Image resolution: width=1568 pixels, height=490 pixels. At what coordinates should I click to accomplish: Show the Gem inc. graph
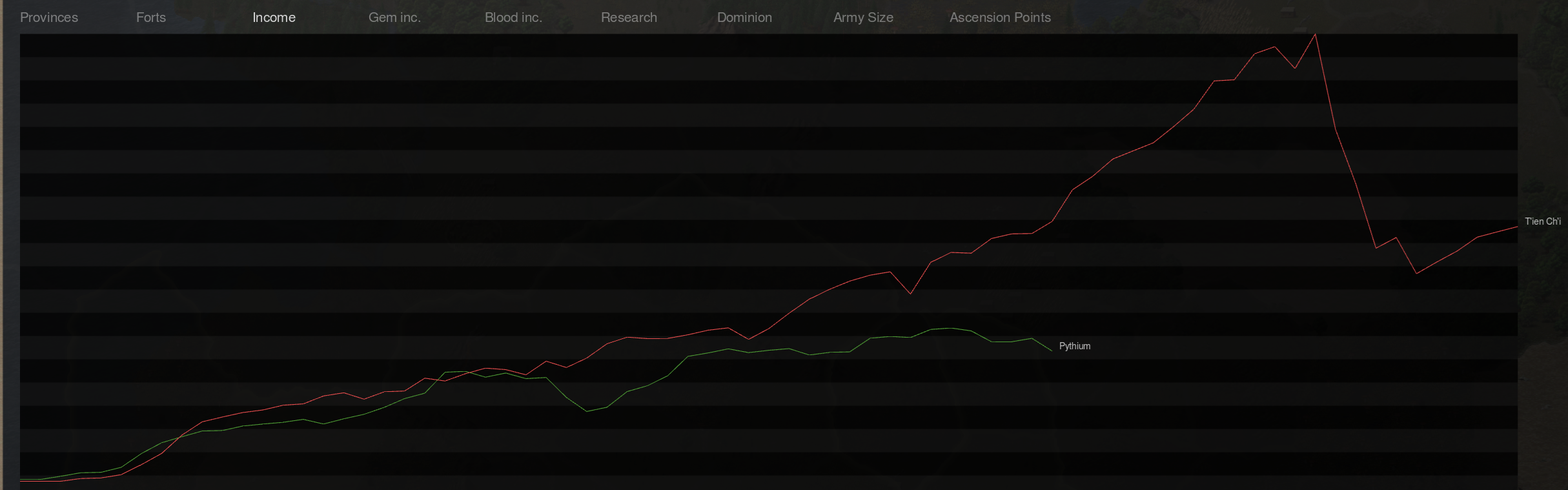click(x=394, y=17)
